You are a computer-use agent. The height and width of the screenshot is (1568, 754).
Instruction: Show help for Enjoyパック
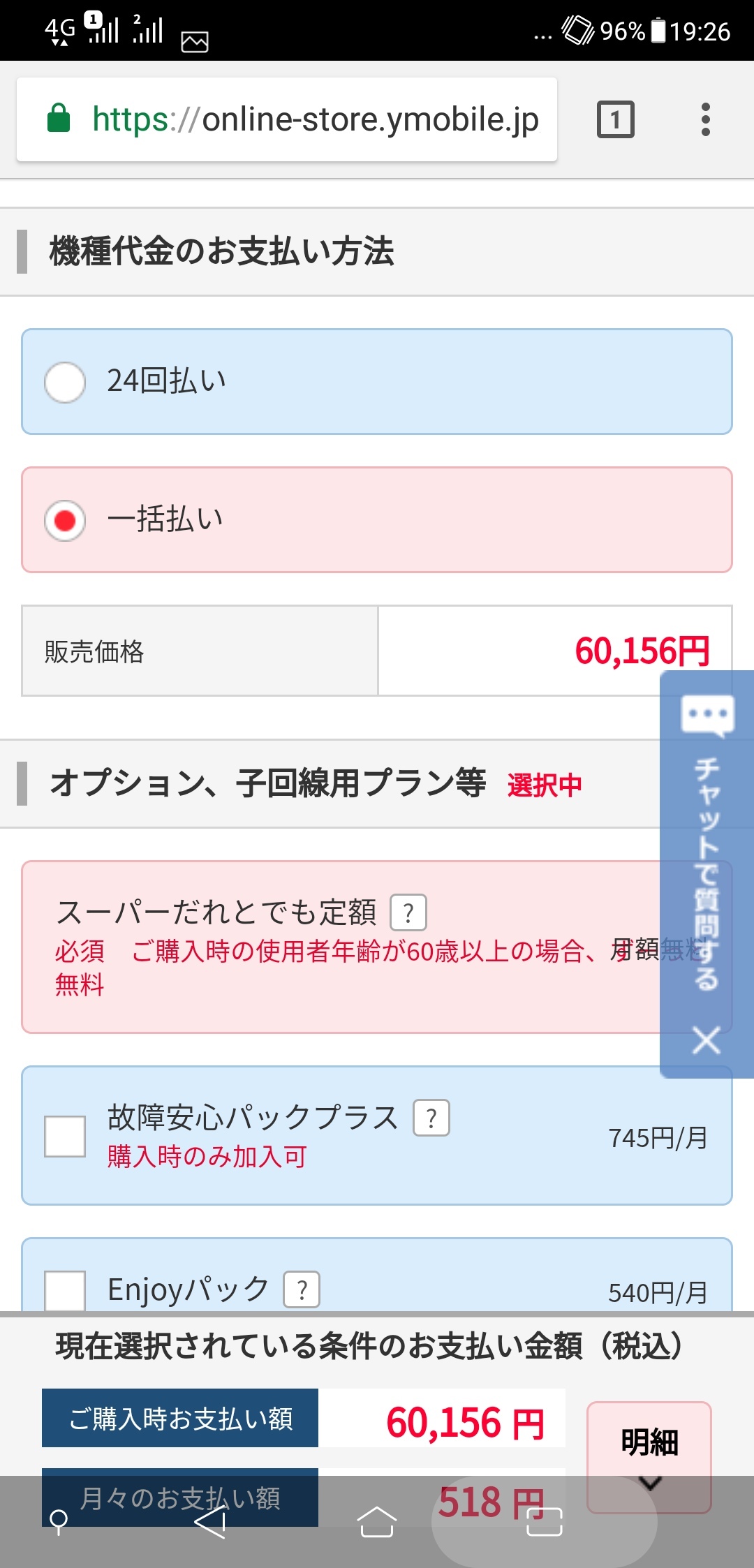(302, 1289)
